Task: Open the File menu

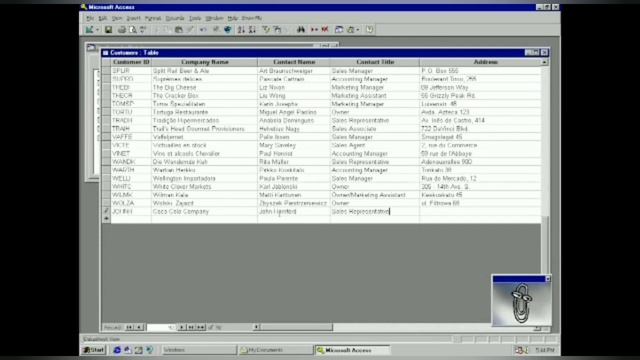Action: tap(90, 18)
